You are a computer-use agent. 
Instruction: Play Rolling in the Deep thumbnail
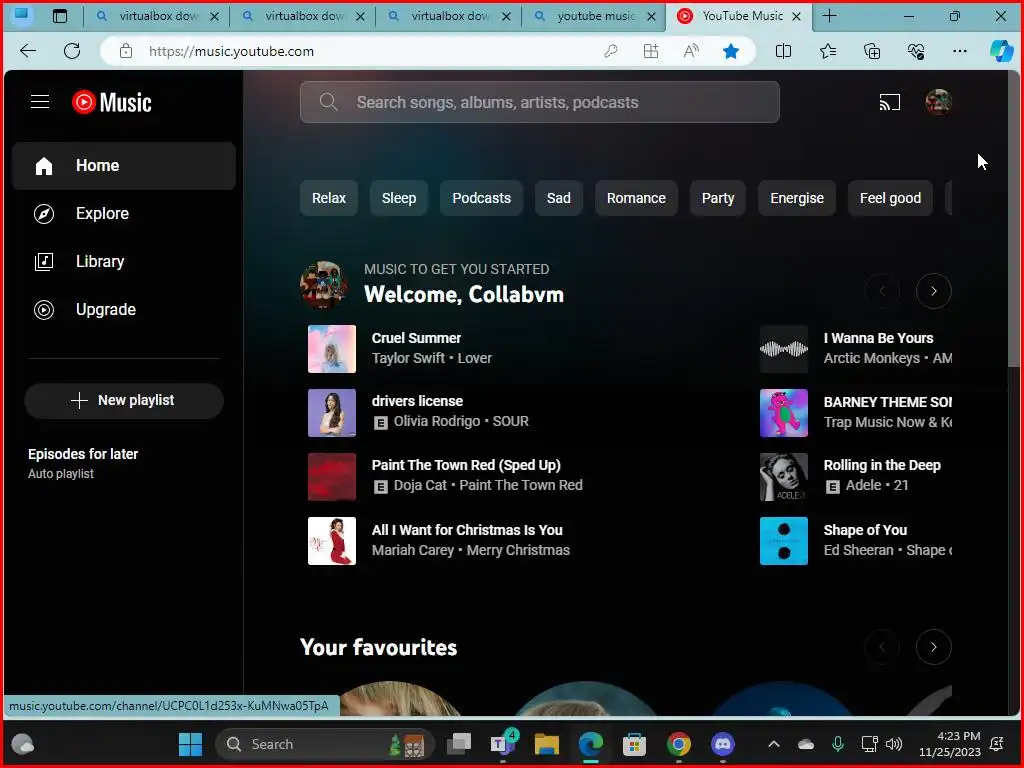[784, 477]
